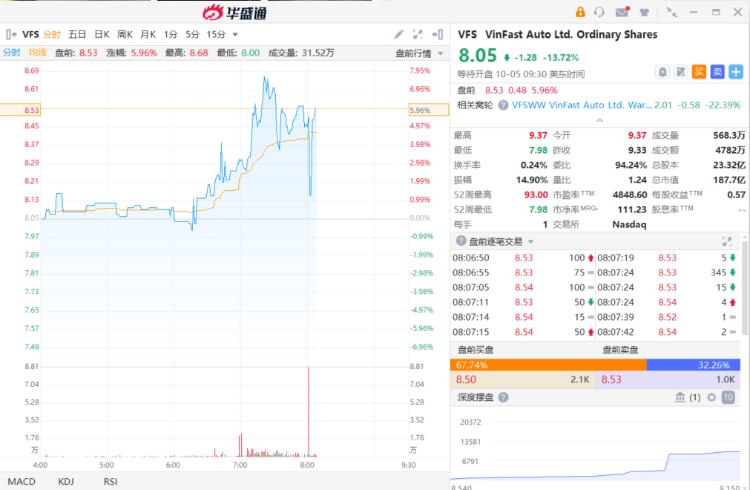
Task: Switch to the 五日 chart tab
Action: pyautogui.click(x=77, y=34)
